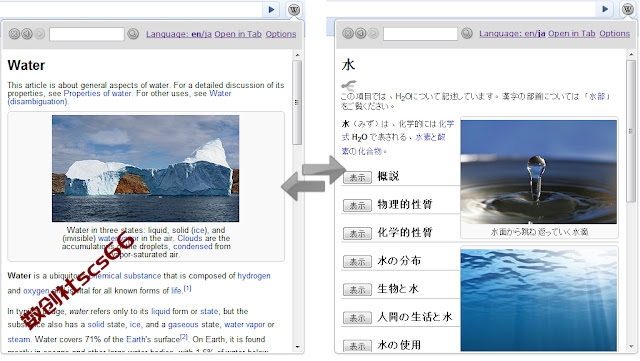Click the blue play arrow above left popup

click(271, 9)
